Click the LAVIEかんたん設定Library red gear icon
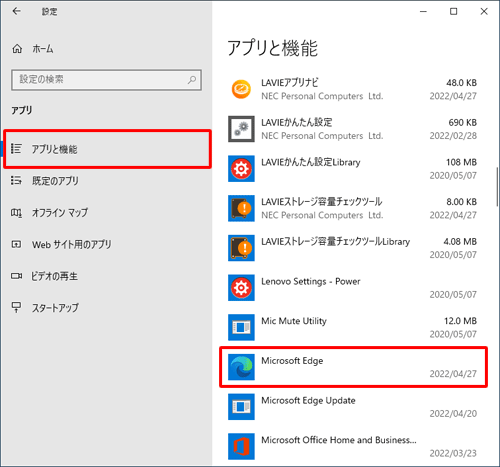The image size is (500, 467). click(241, 169)
